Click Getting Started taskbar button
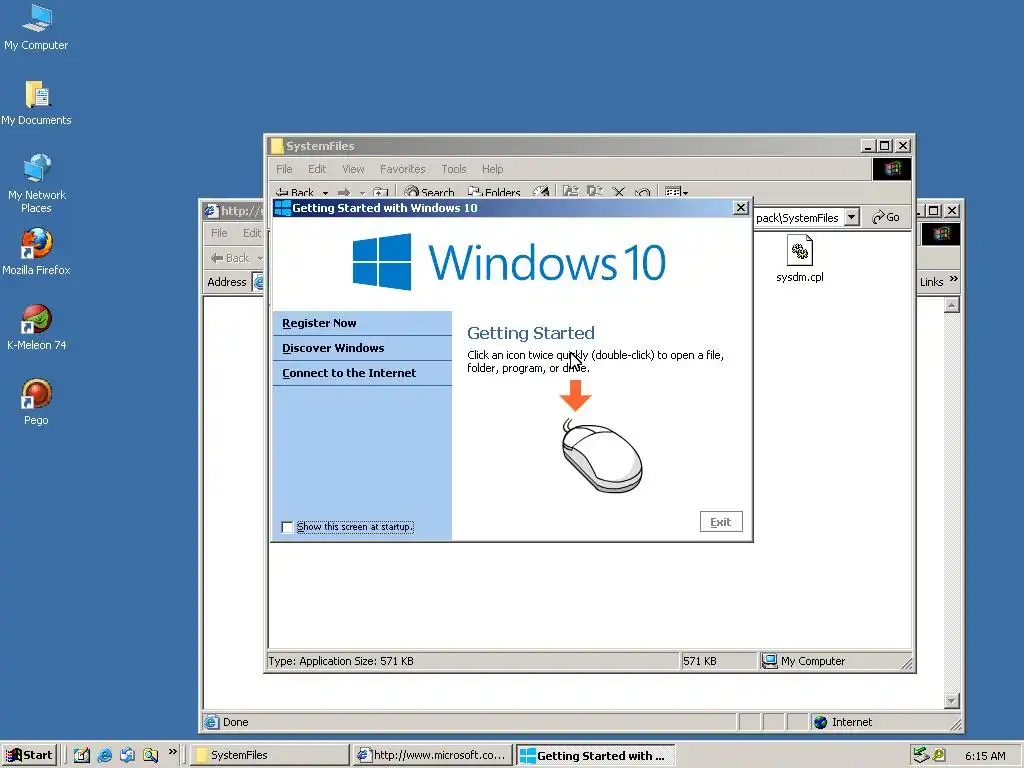 click(595, 756)
